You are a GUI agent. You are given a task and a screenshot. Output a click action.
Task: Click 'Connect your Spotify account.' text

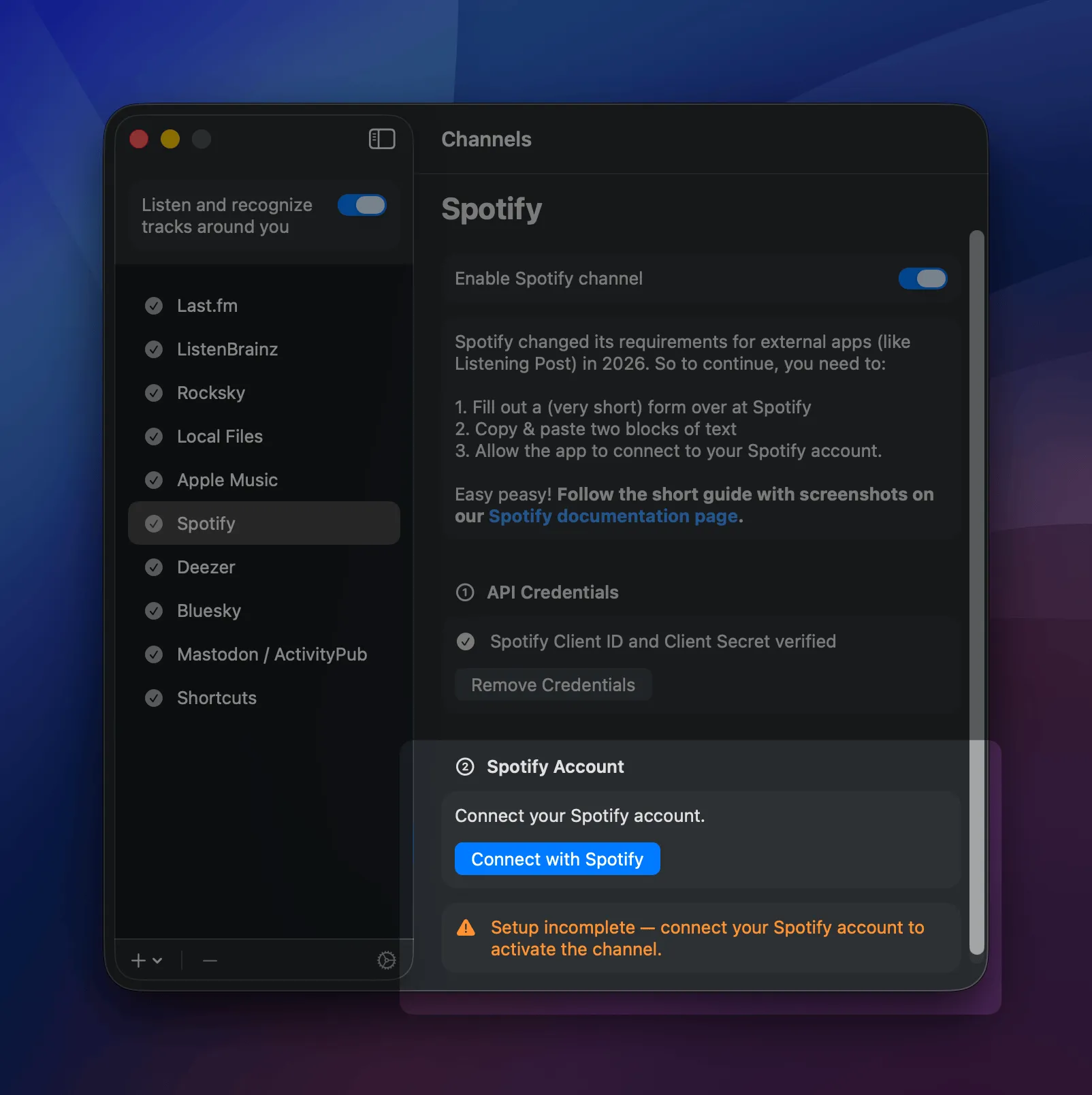(580, 816)
